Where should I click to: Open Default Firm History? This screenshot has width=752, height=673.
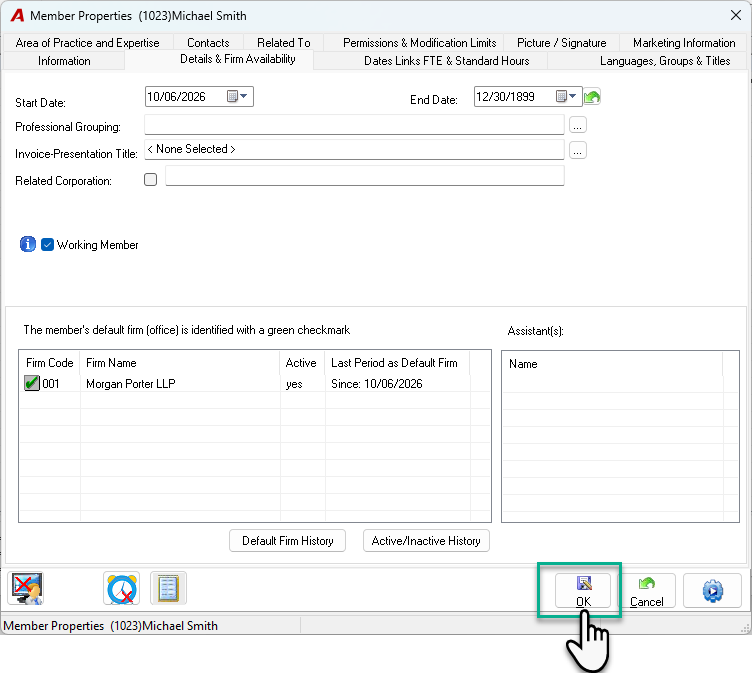287,541
